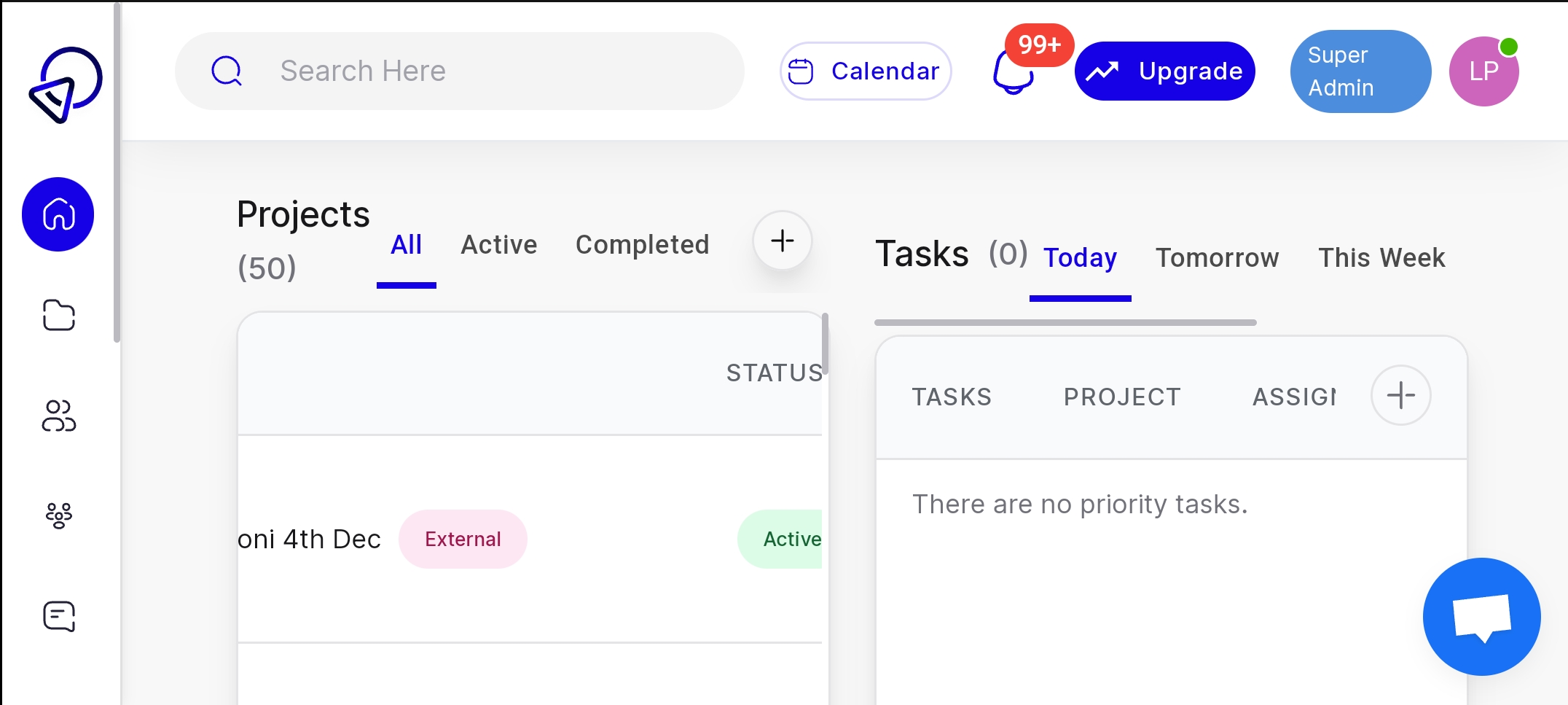The height and width of the screenshot is (705, 1568).
Task: Open the Clients section via people icon
Action: (58, 416)
